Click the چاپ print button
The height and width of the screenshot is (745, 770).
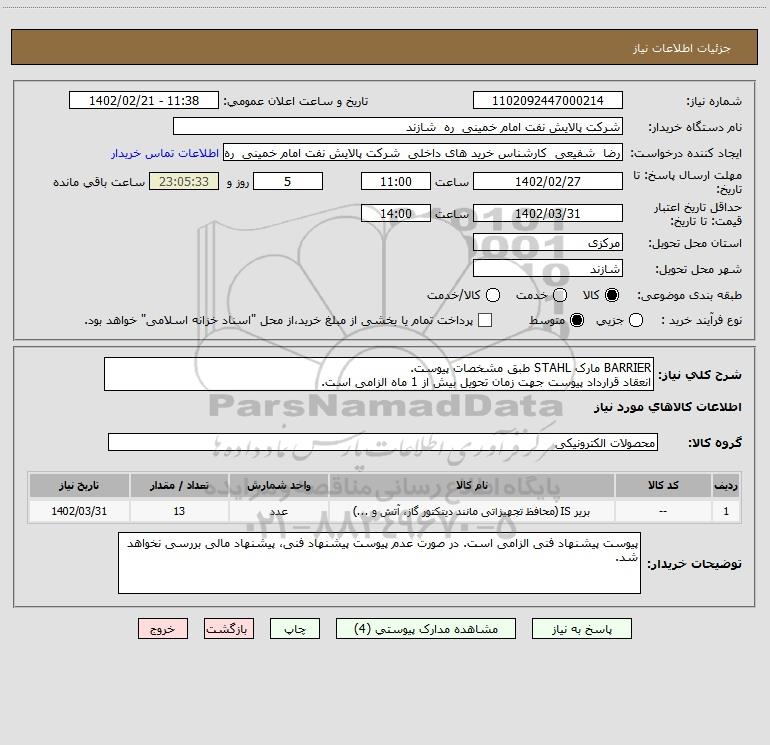295,629
